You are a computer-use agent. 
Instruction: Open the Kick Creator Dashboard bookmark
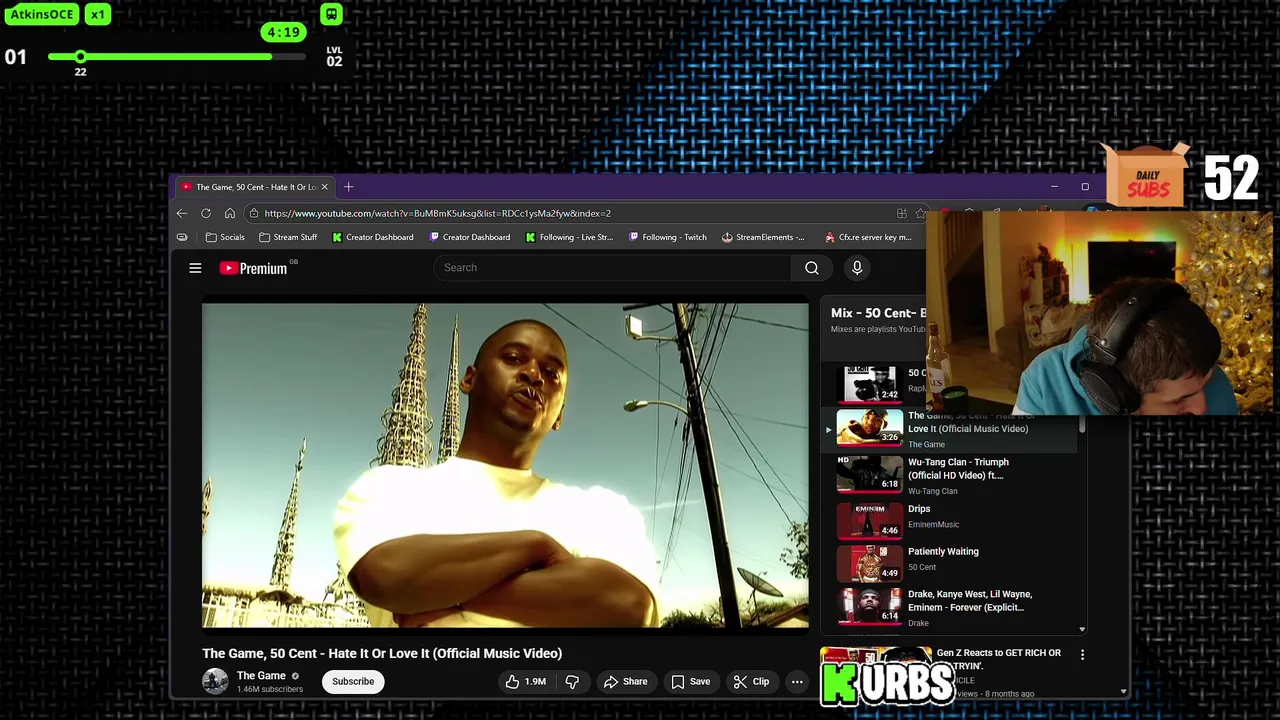(373, 237)
